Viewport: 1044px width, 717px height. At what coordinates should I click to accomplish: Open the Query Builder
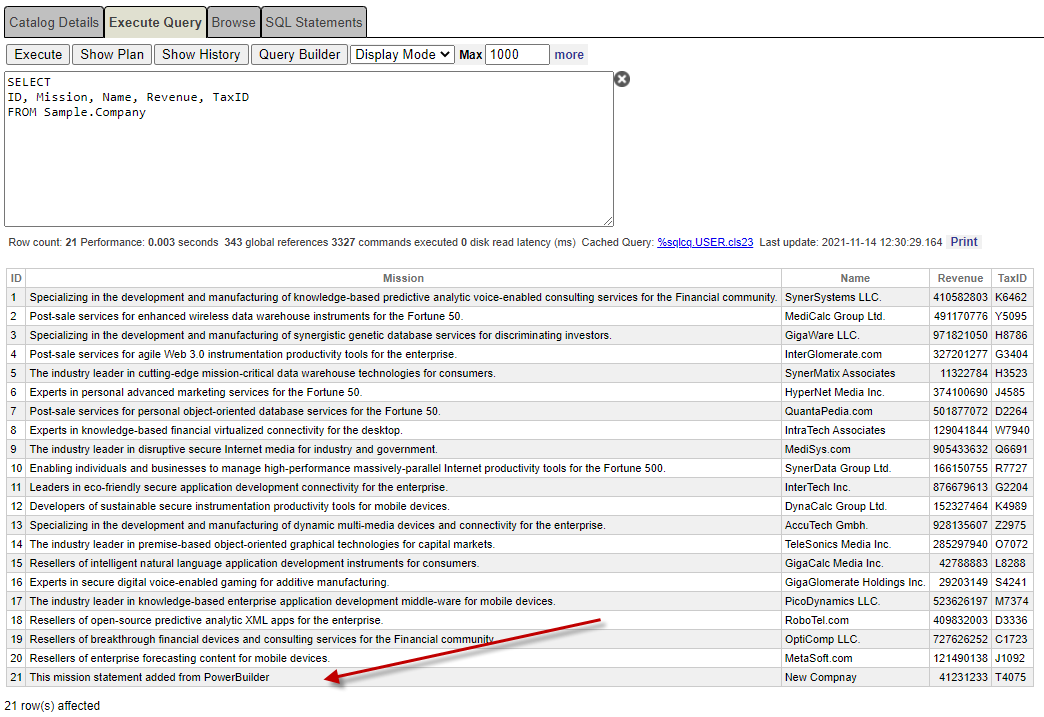299,55
